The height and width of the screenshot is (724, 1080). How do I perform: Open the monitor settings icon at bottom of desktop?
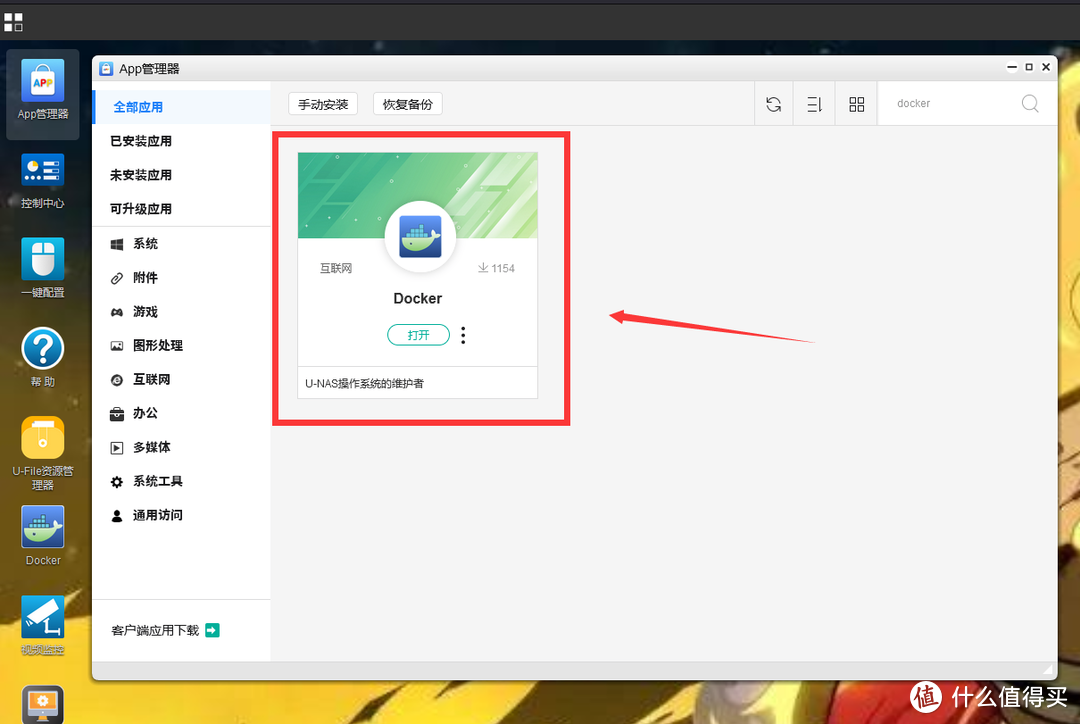(x=43, y=704)
